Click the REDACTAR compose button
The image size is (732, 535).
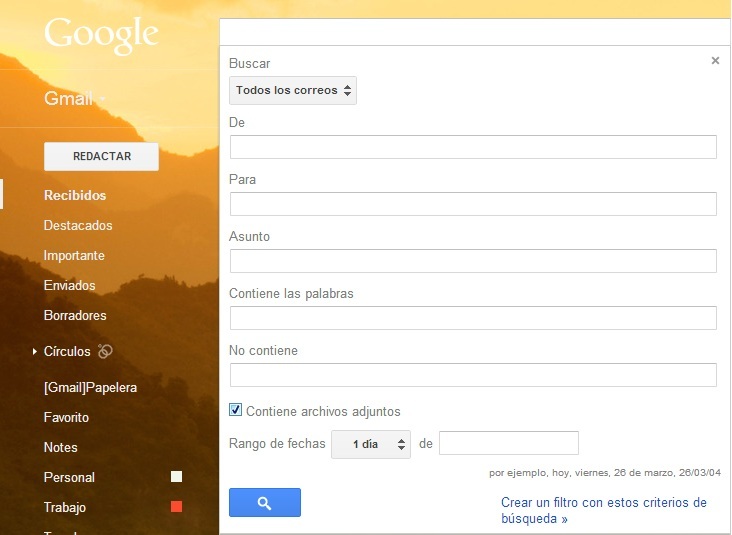(x=101, y=156)
